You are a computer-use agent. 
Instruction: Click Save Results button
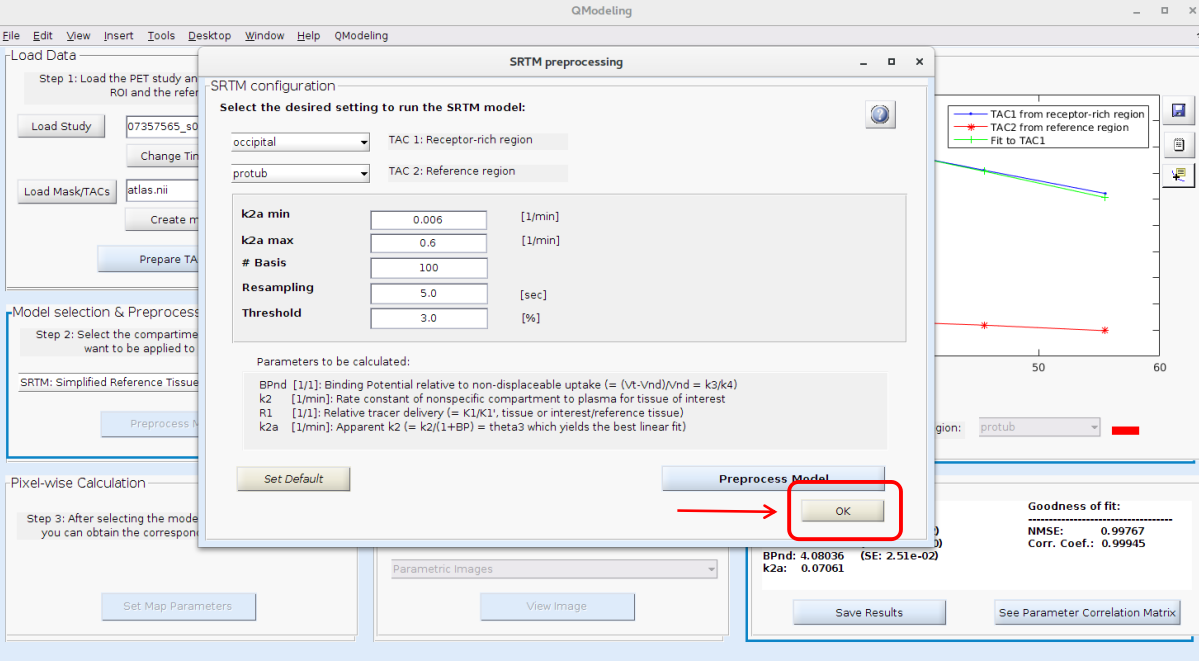(869, 612)
